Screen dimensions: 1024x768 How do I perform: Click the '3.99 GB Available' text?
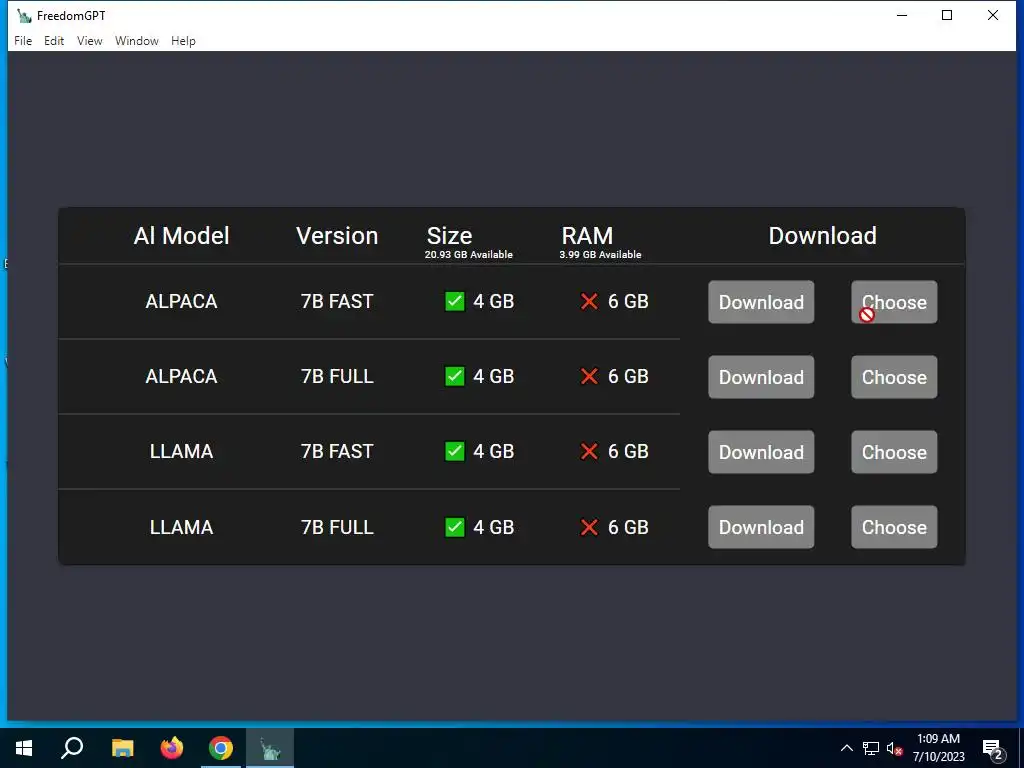point(600,255)
